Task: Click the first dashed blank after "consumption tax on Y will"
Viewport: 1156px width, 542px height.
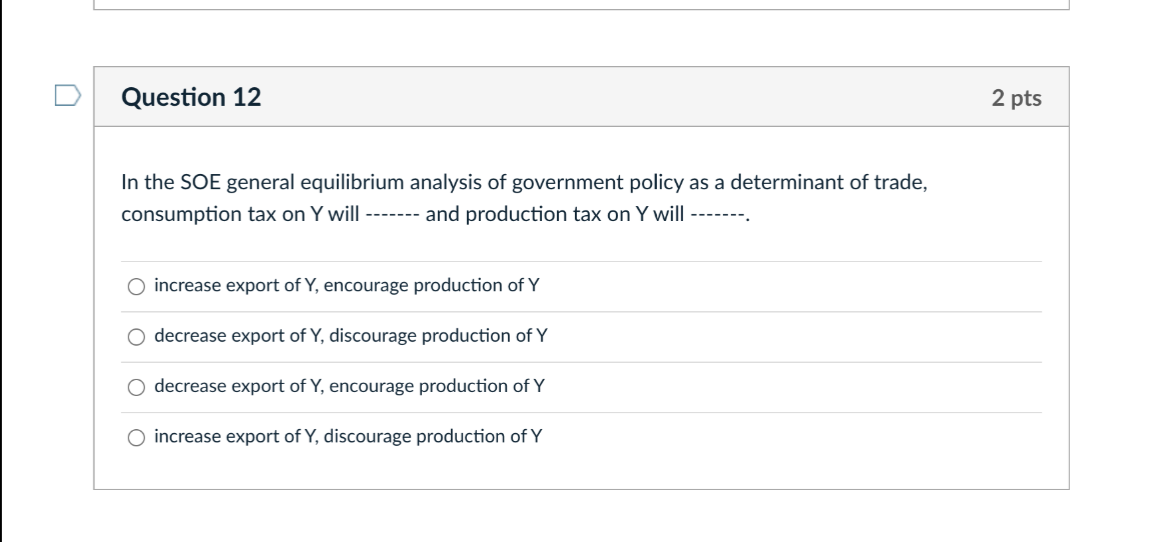Action: [393, 216]
